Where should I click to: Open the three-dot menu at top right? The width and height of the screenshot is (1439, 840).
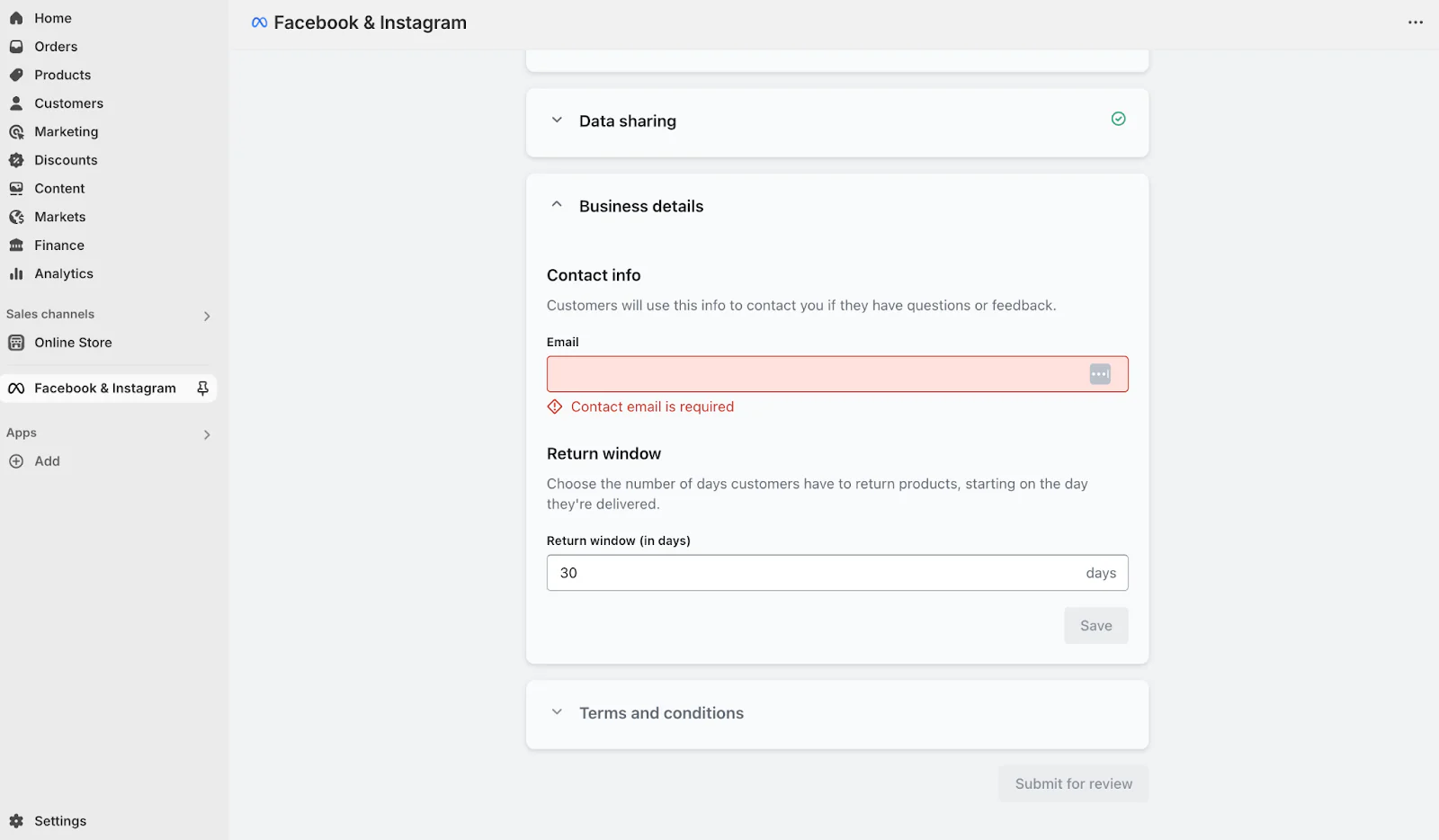[1415, 22]
